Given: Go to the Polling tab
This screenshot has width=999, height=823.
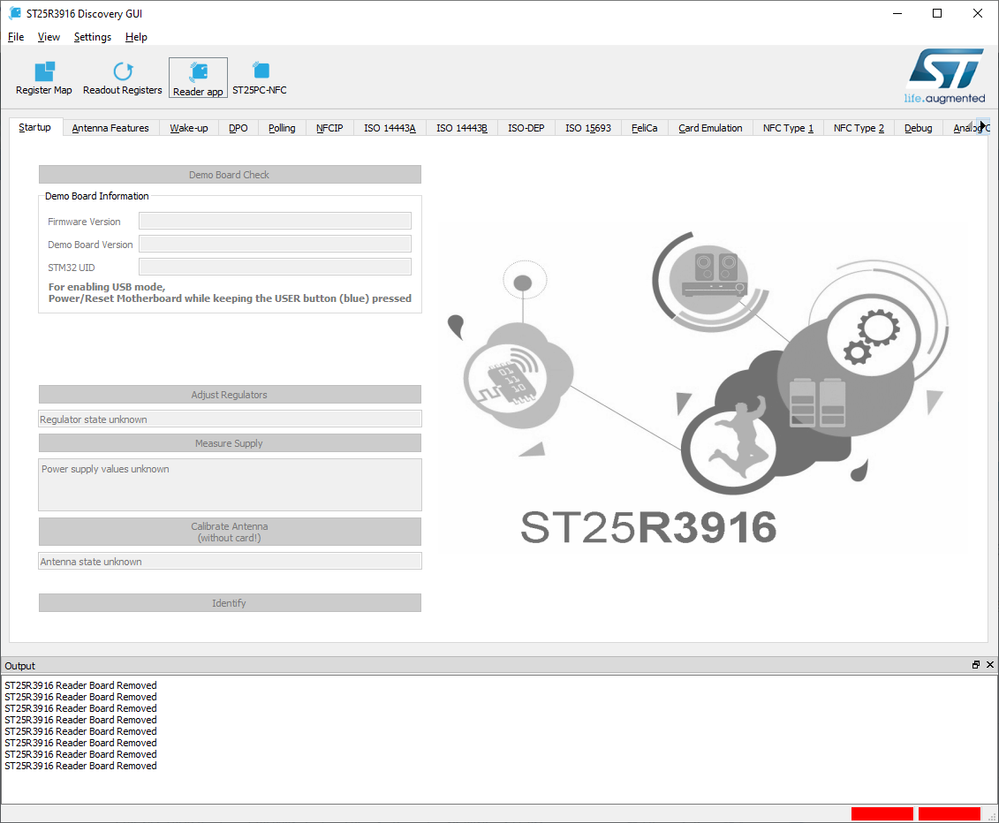Looking at the screenshot, I should pyautogui.click(x=282, y=128).
